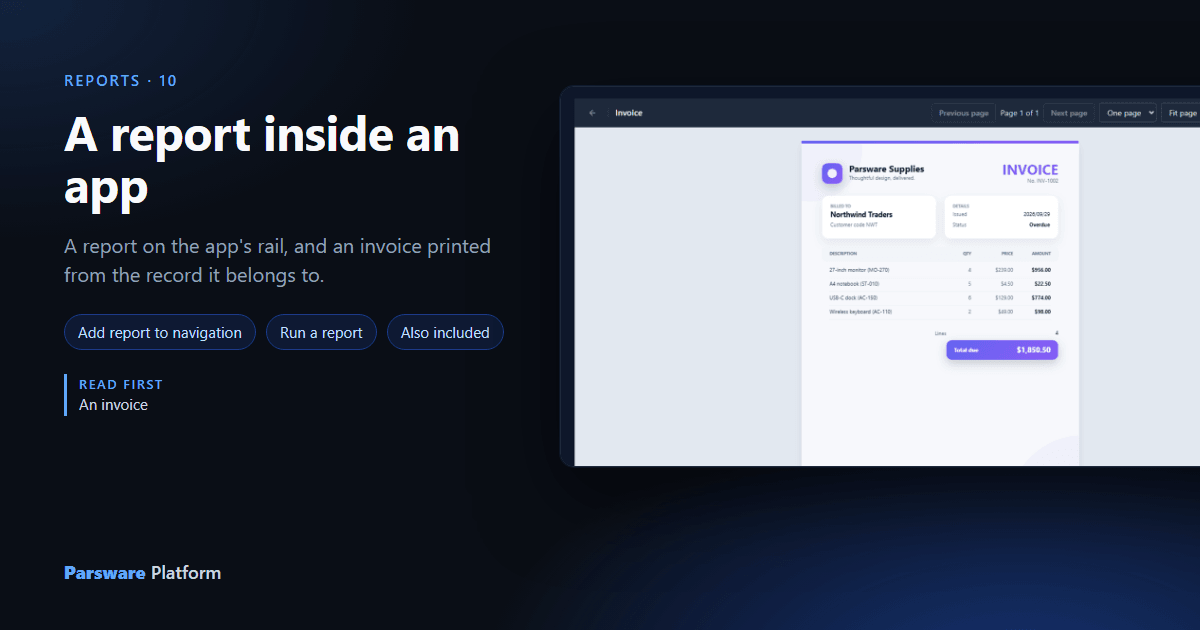Click the "Fit page" button

1182,113
